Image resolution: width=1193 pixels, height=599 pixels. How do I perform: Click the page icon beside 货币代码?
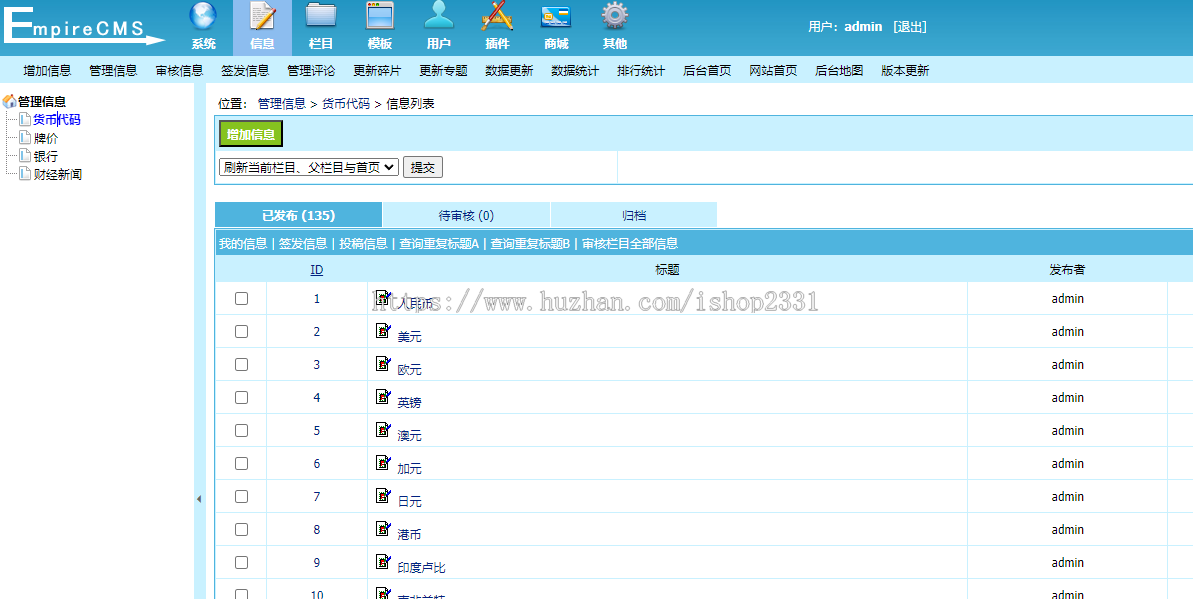[x=25, y=119]
